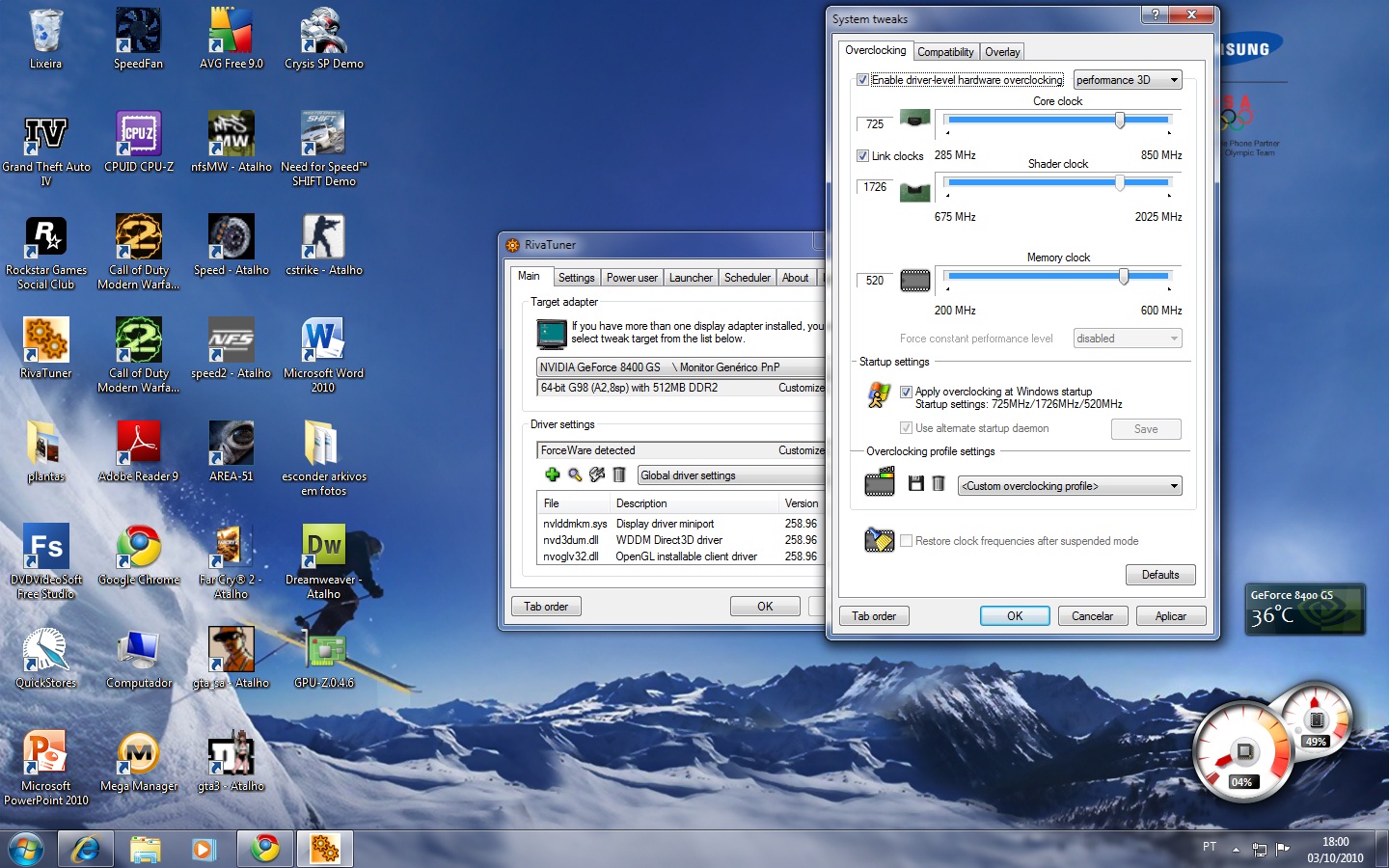Toggle Apply overclocking at Windows startup checkbox
Viewport: 1389px width, 868px height.
(x=906, y=392)
